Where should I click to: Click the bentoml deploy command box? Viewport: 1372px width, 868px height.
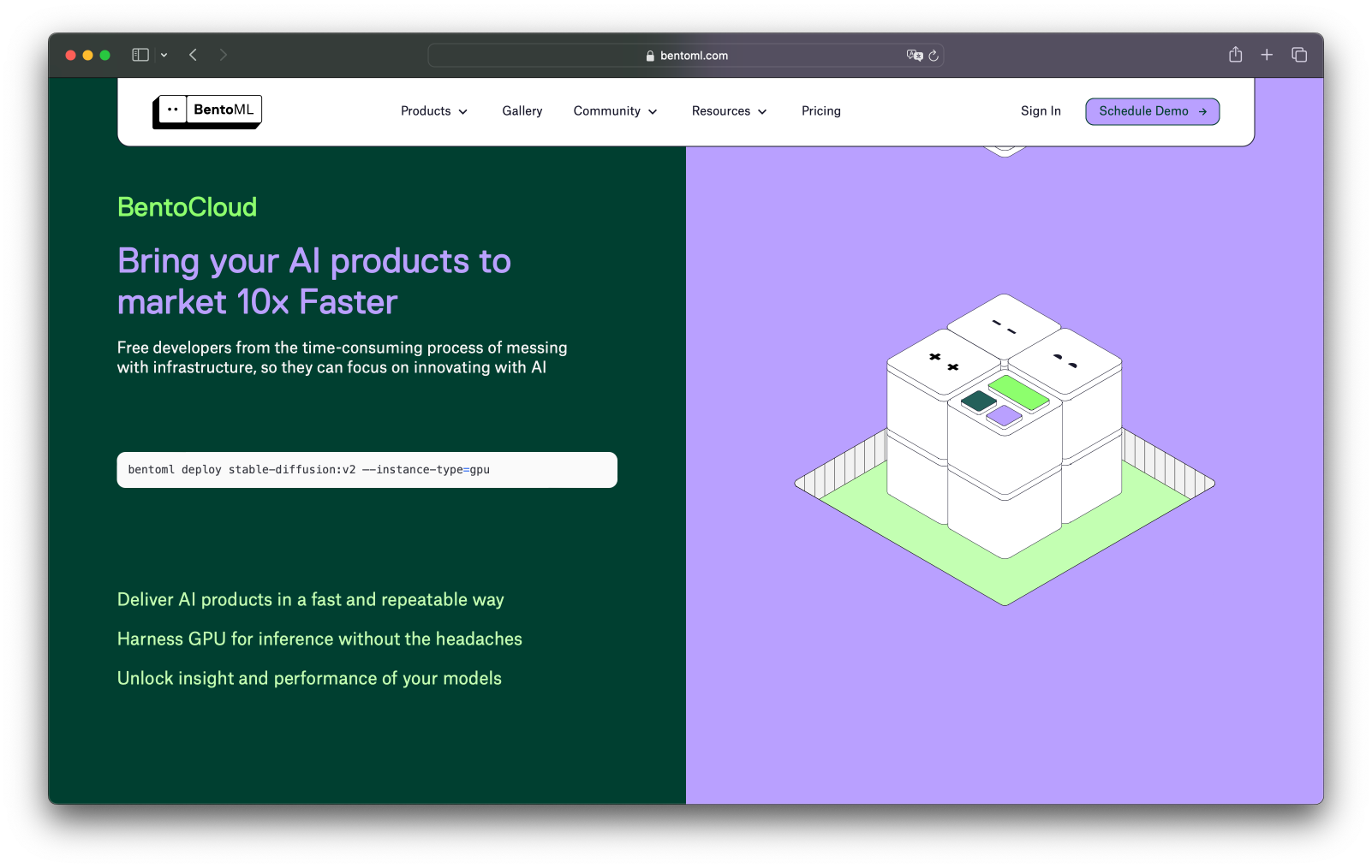pos(367,470)
